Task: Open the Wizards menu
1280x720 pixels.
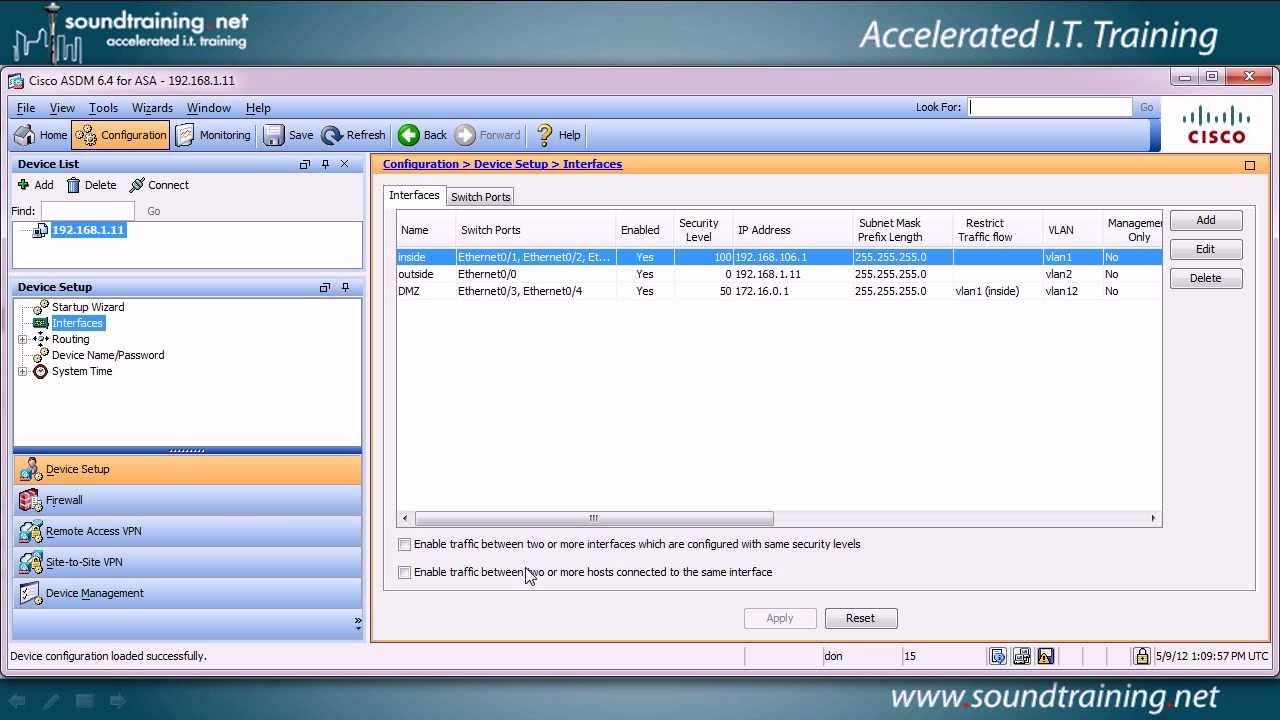Action: [x=152, y=108]
